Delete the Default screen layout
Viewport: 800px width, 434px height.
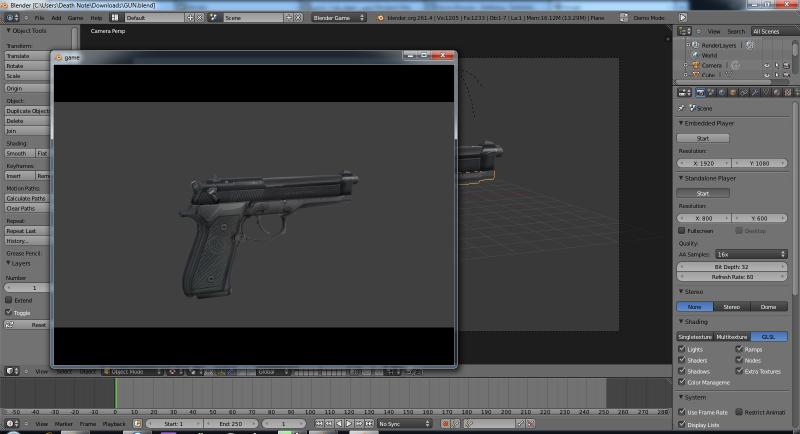(199, 17)
